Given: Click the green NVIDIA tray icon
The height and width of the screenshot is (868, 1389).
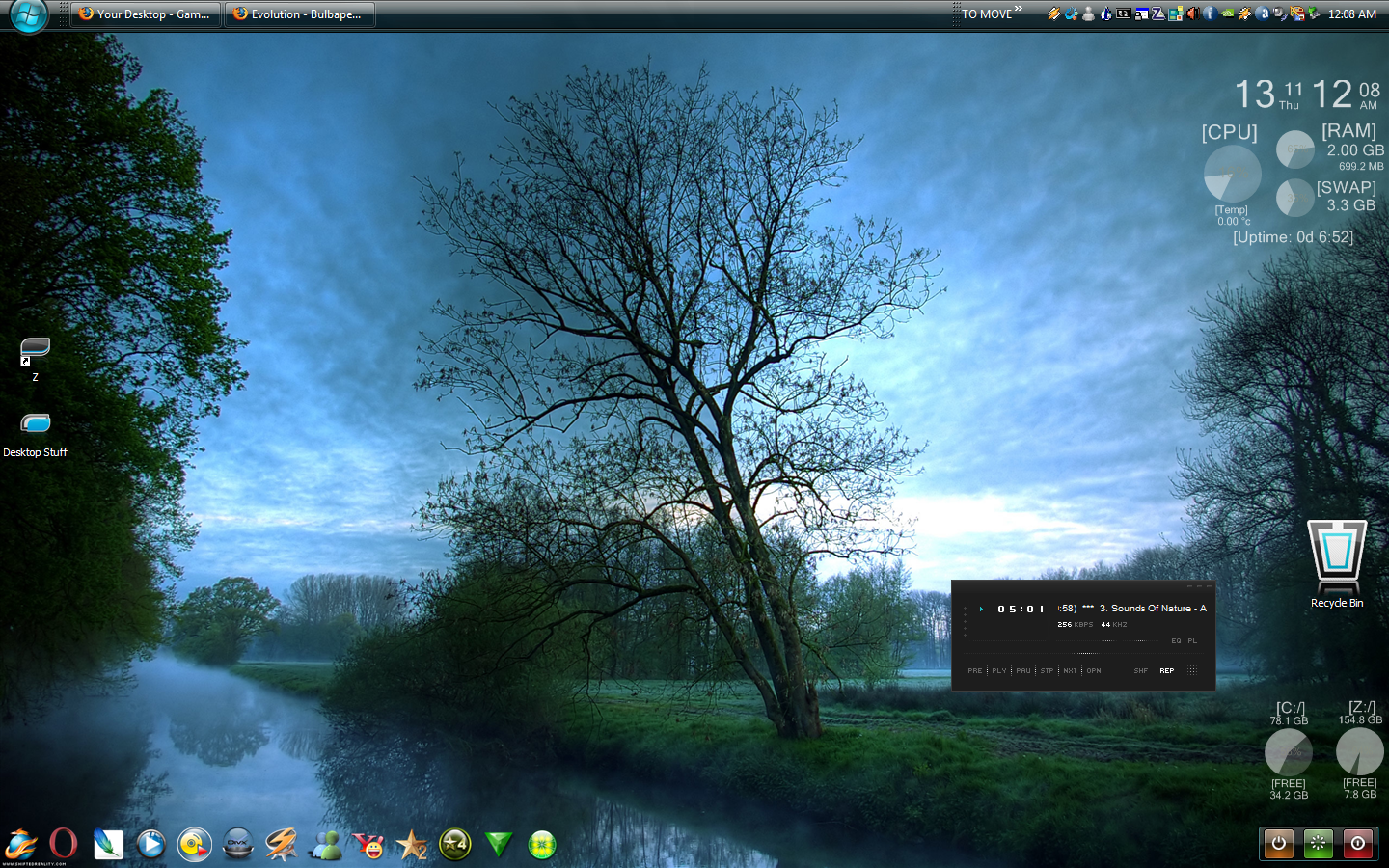Looking at the screenshot, I should point(1228,14).
